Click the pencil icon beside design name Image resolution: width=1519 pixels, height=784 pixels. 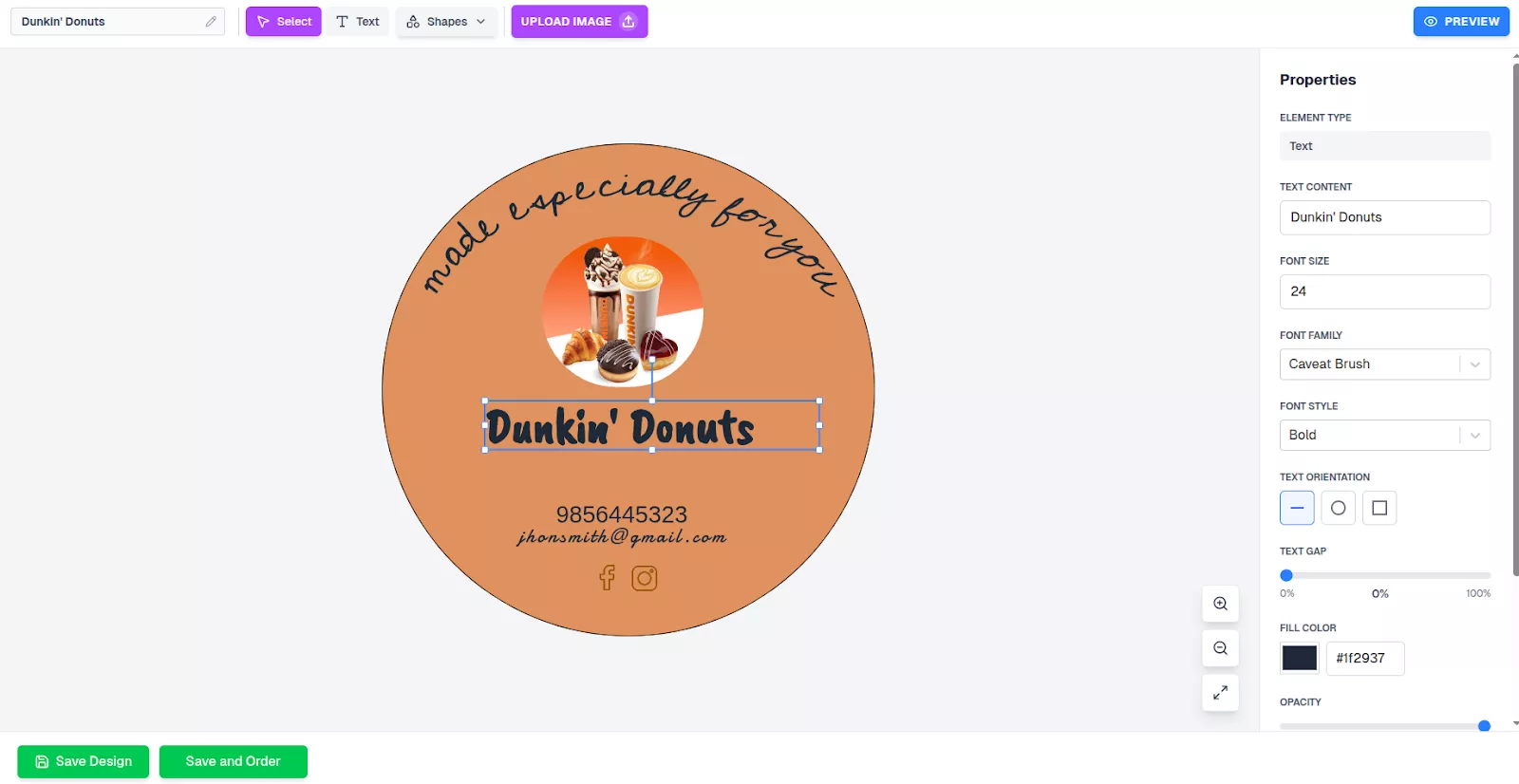point(211,21)
